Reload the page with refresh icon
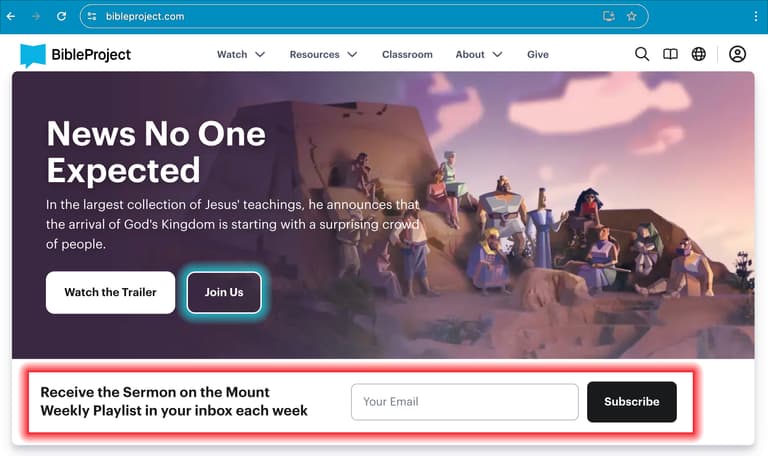 click(61, 16)
